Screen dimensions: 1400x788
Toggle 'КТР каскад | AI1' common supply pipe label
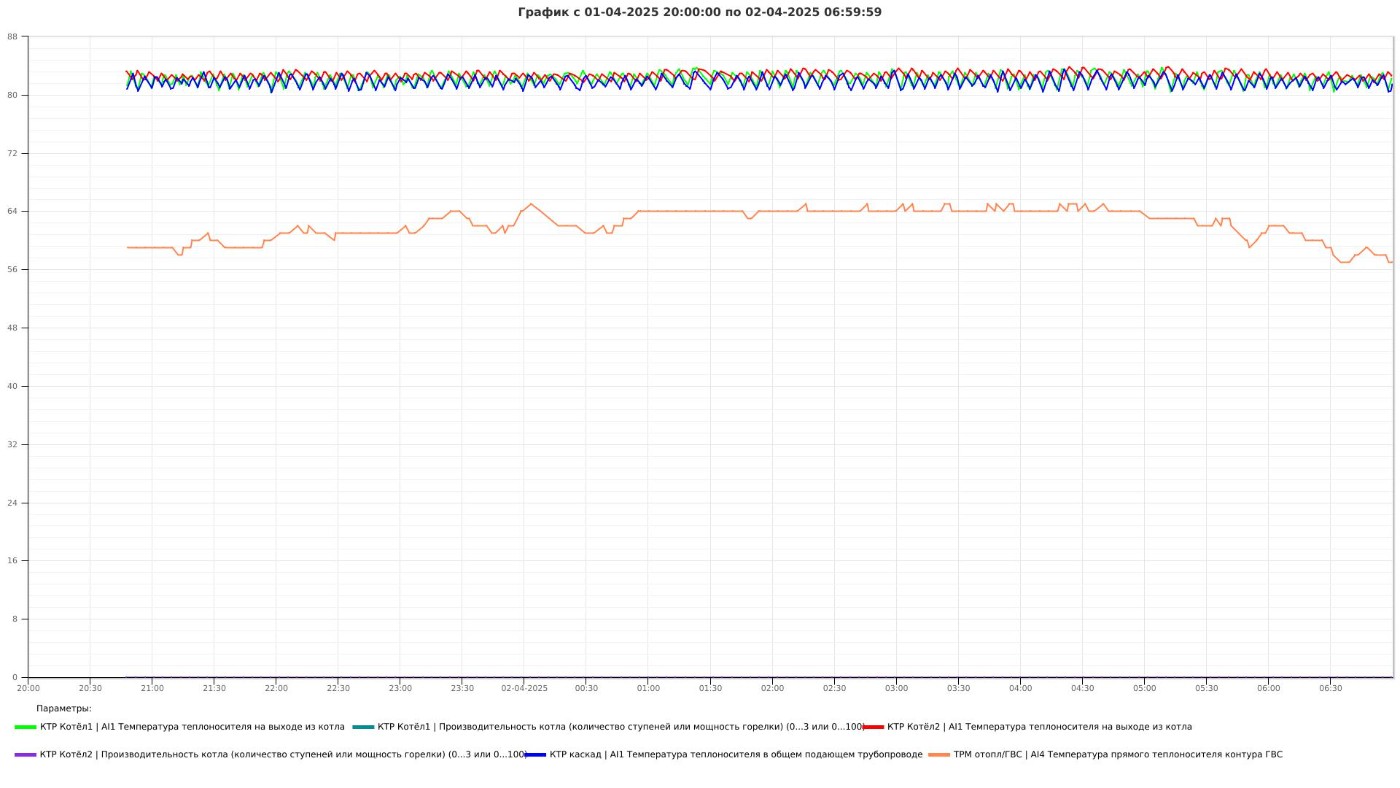(736, 755)
